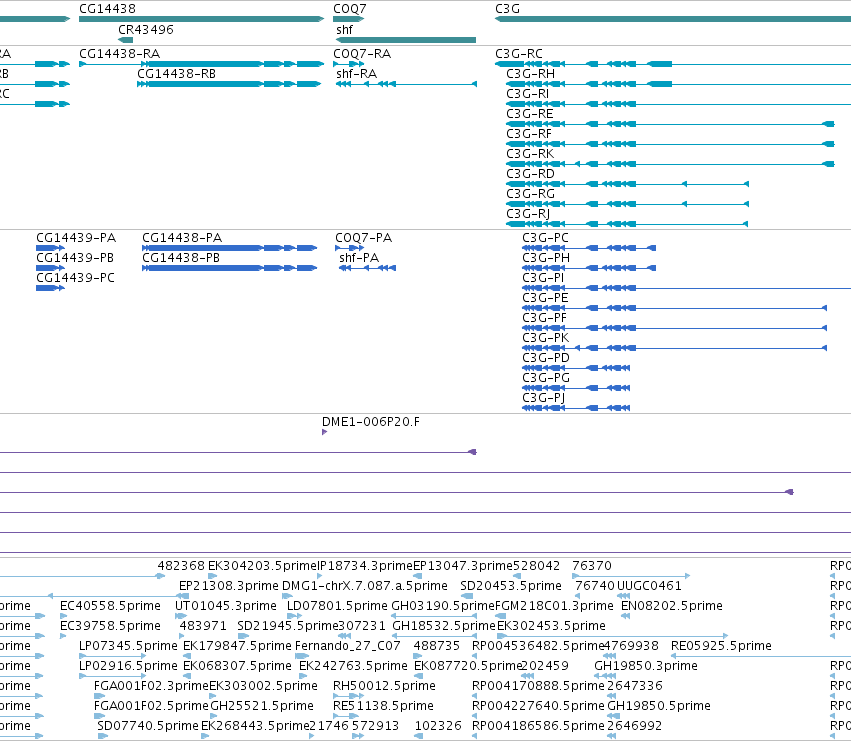Click protein label COQ7-PA
The image size is (851, 741).
(364, 237)
